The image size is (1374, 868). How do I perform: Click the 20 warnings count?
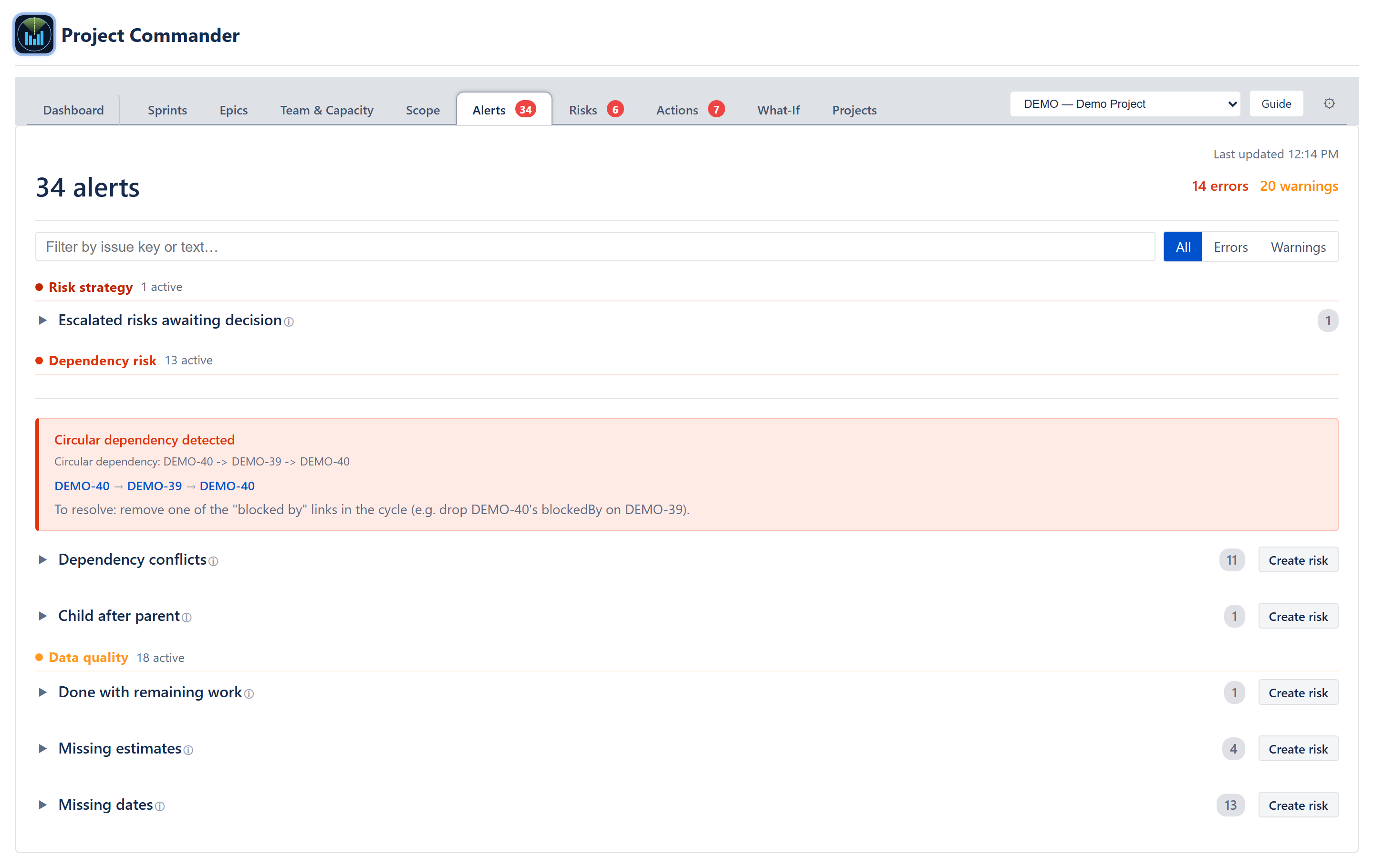1299,186
